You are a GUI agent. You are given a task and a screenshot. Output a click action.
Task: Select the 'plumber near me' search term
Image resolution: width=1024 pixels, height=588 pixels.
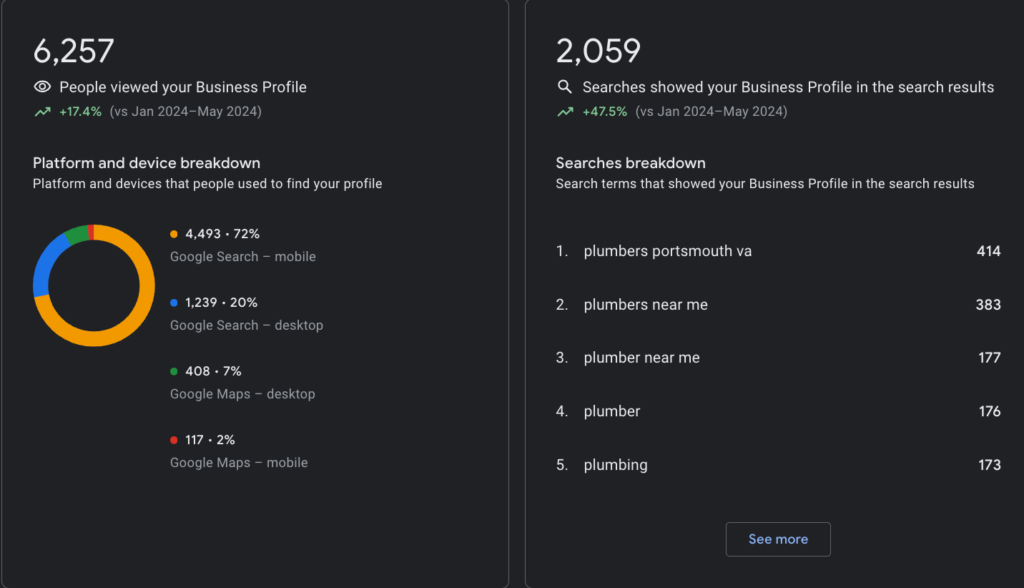(641, 357)
